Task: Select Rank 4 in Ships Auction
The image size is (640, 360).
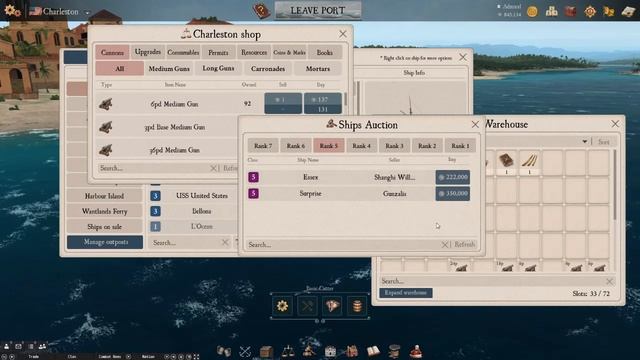Action: [361, 145]
